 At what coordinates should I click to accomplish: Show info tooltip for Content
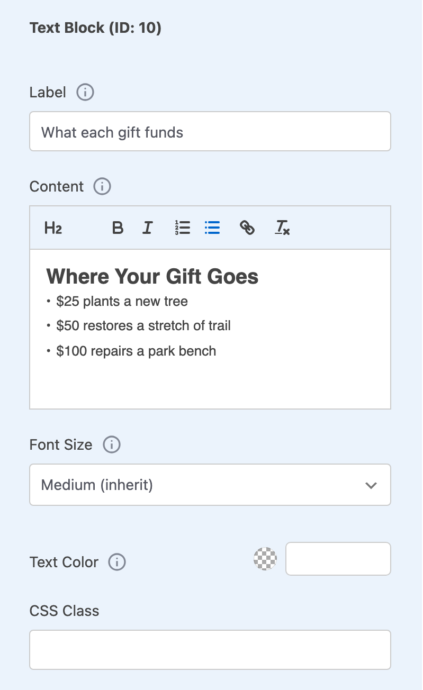coord(102,187)
